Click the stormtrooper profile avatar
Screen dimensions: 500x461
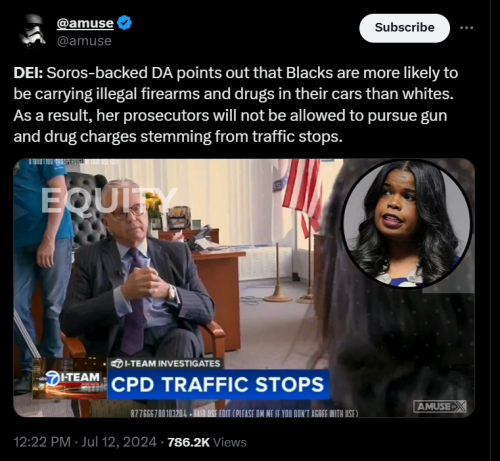(32, 31)
